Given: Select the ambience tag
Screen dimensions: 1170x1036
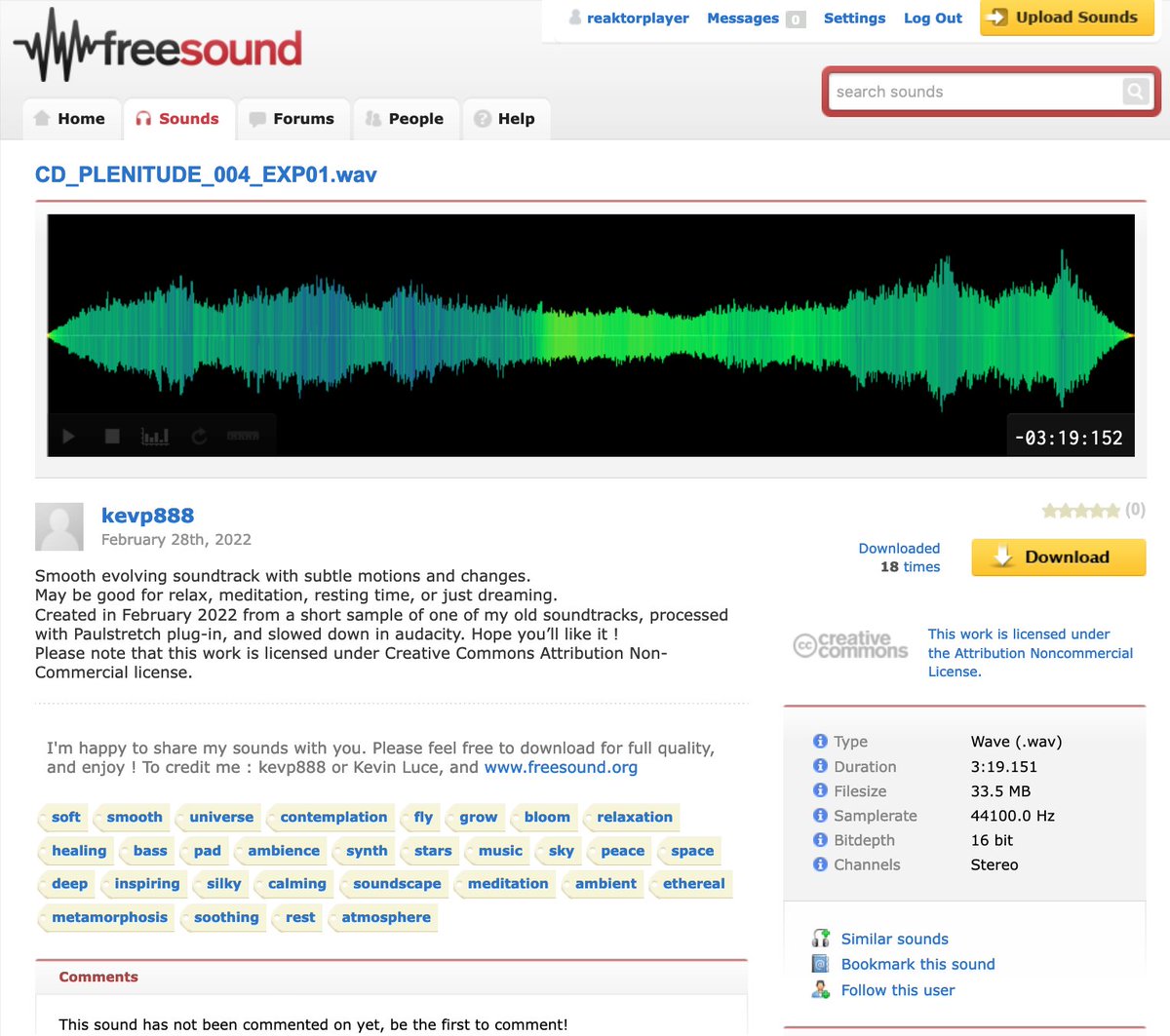Looking at the screenshot, I should tap(281, 851).
